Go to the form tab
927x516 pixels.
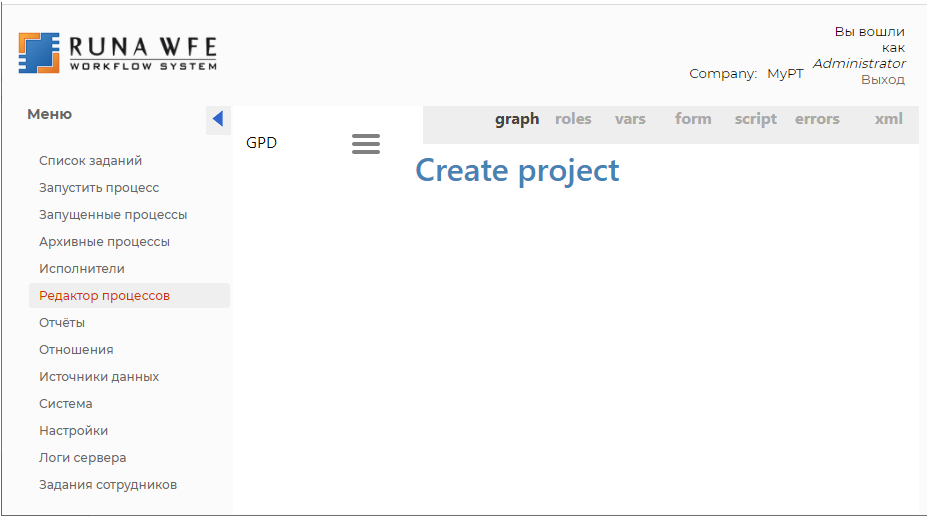click(693, 119)
